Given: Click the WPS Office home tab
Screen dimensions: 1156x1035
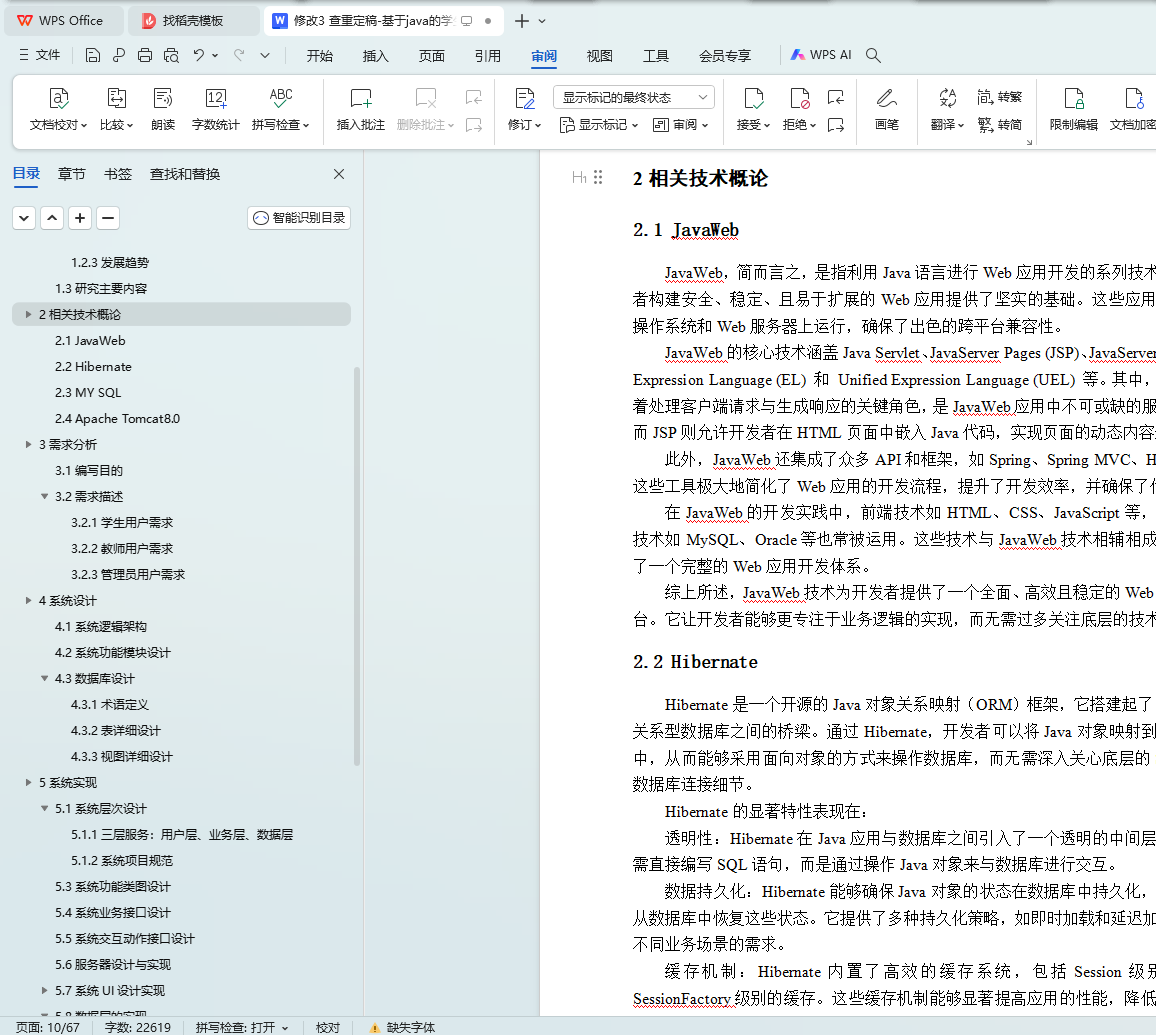Looking at the screenshot, I should (x=63, y=21).
